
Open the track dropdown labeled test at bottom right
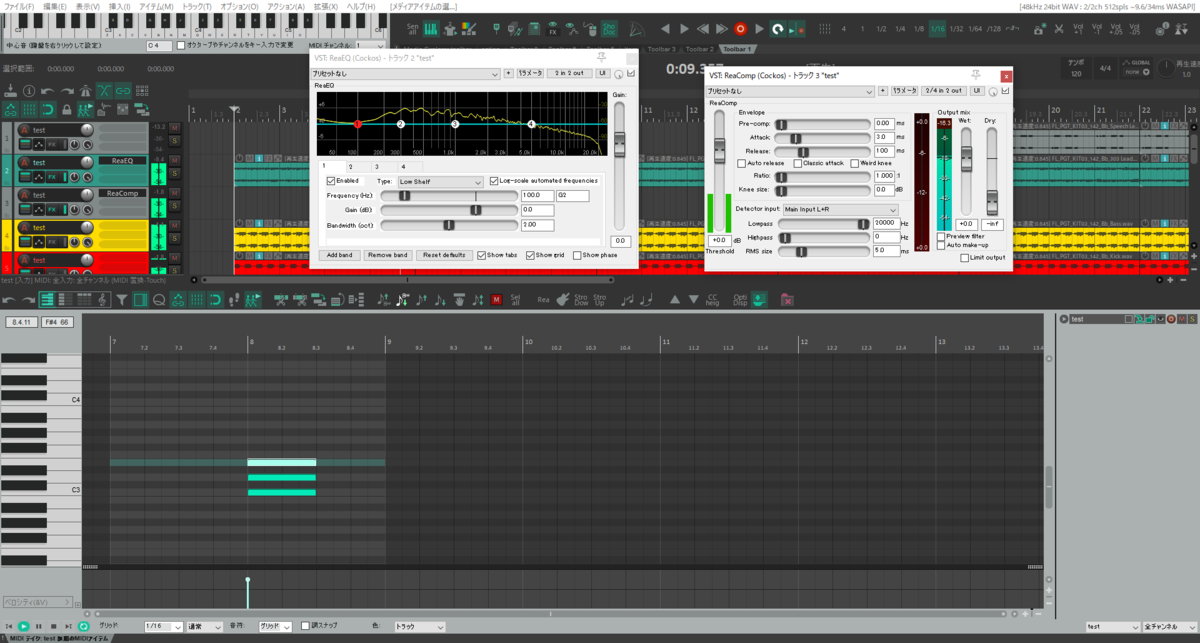pos(1112,627)
